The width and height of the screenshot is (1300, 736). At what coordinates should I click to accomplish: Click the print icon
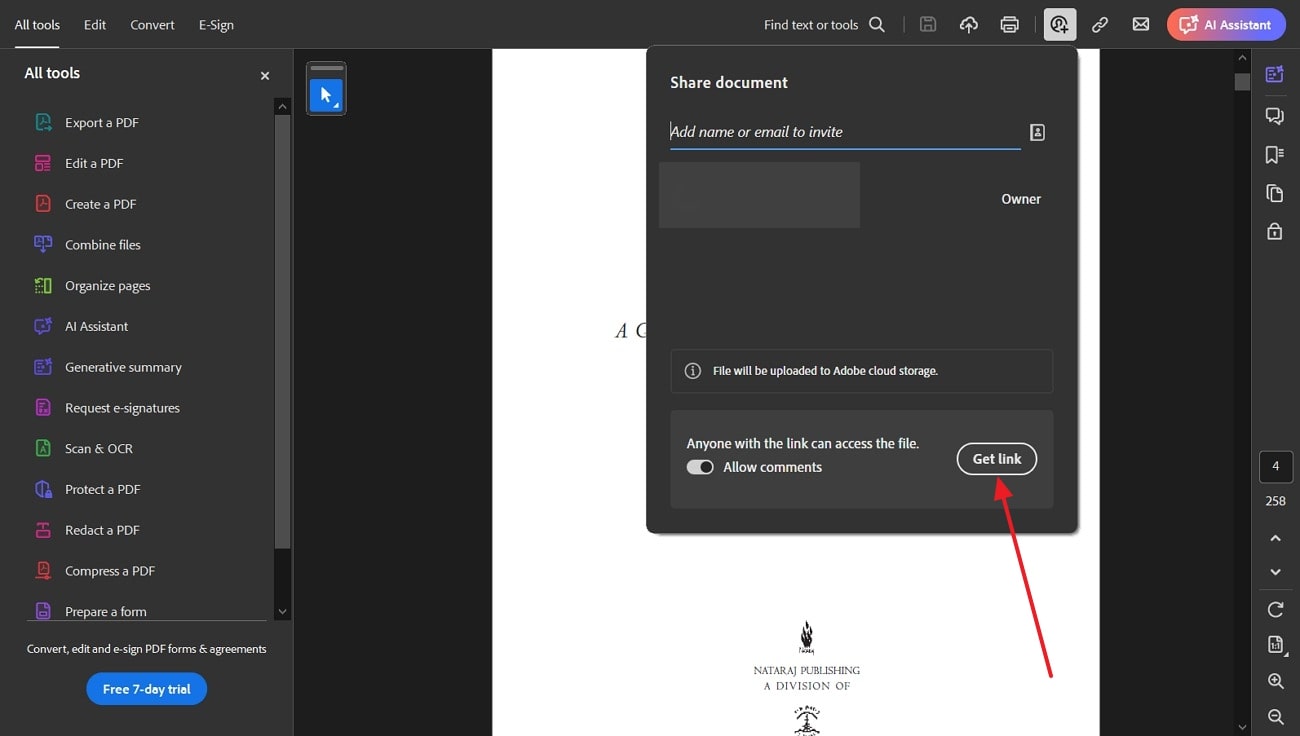click(x=1010, y=25)
